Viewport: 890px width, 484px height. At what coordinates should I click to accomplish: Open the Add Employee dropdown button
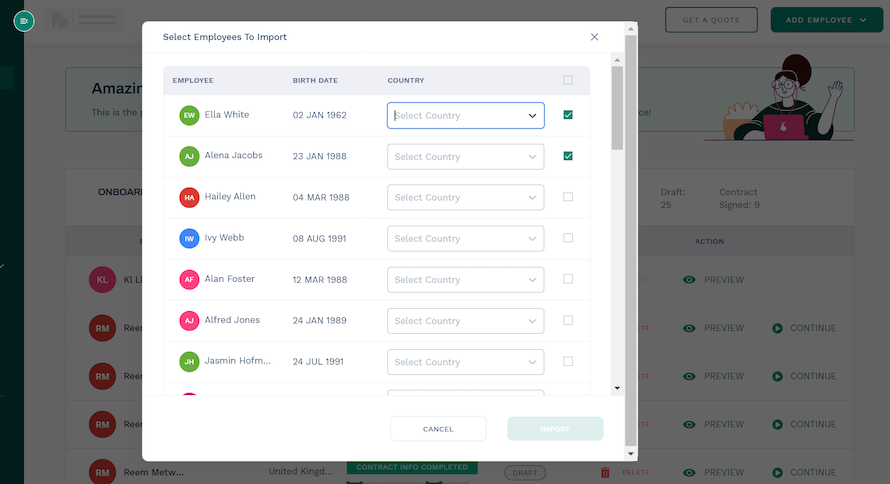819,20
